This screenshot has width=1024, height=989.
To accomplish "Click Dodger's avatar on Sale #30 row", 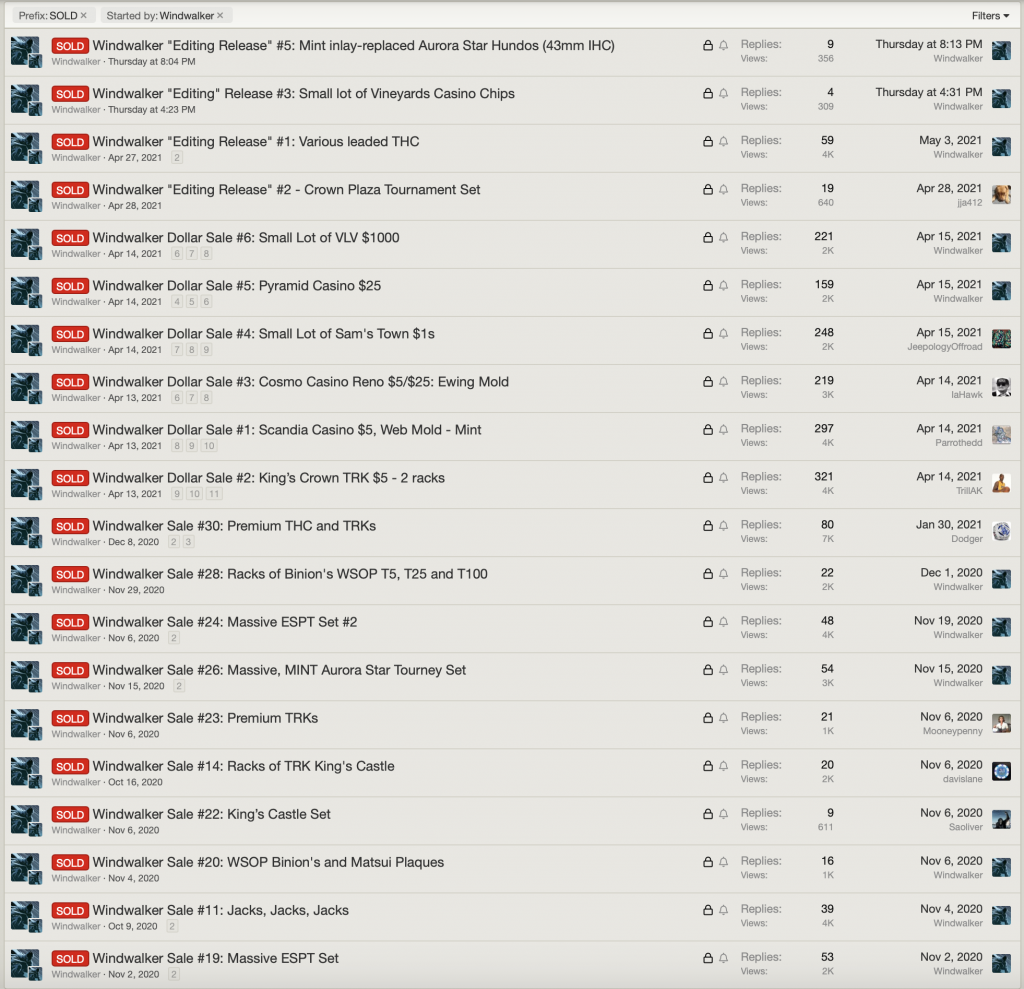I will pyautogui.click(x=1001, y=530).
